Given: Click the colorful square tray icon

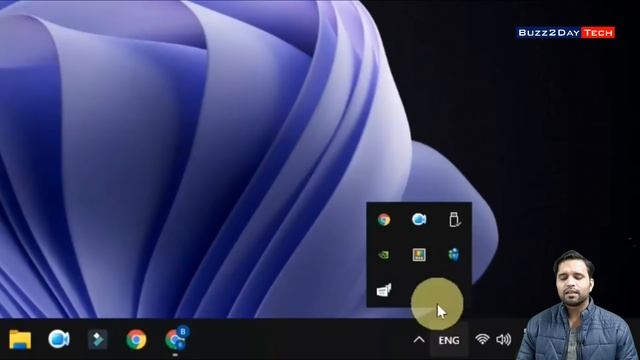Looking at the screenshot, I should pos(419,255).
